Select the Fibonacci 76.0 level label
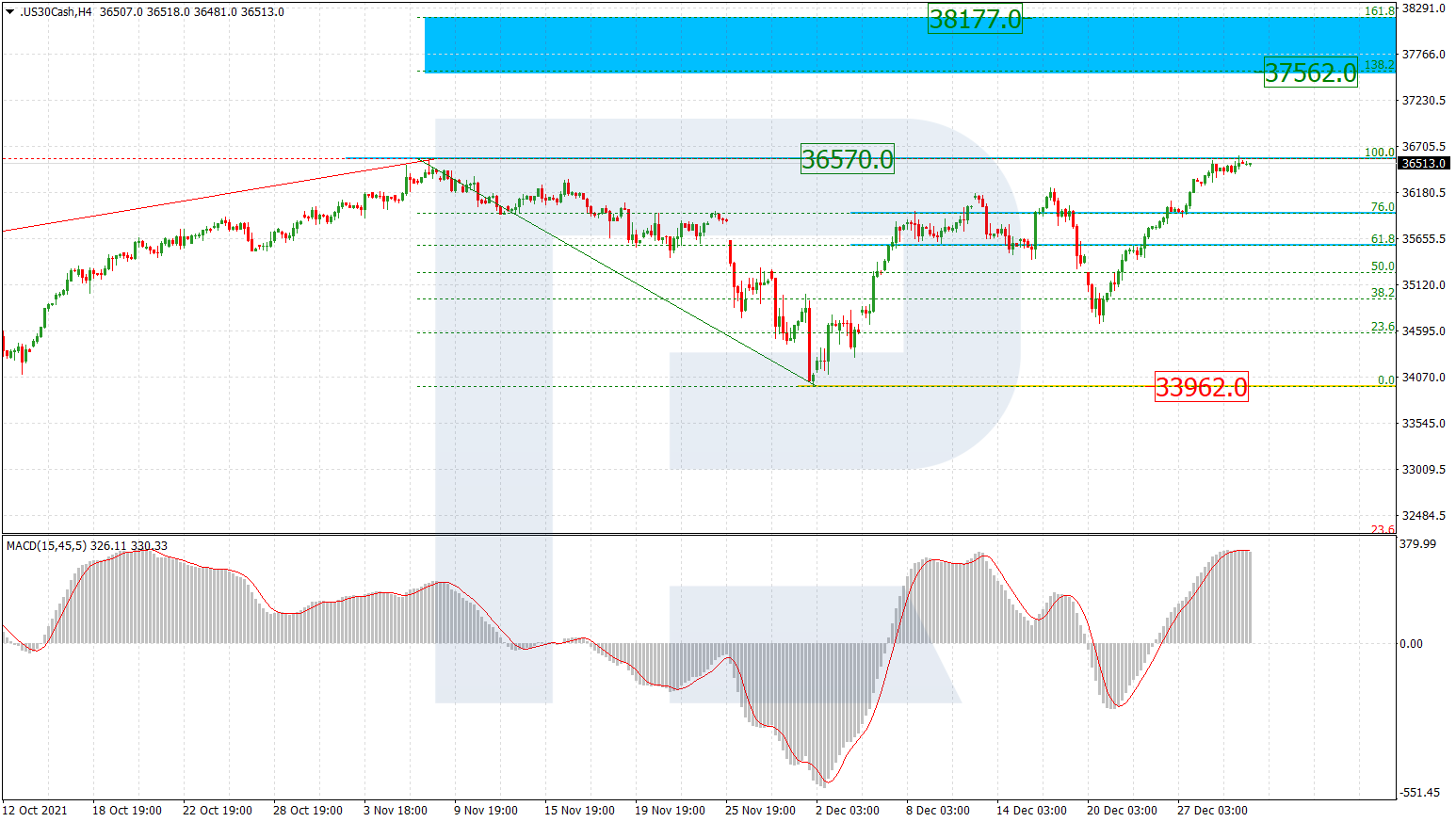Viewport: 1456px width, 822px height. click(1383, 207)
